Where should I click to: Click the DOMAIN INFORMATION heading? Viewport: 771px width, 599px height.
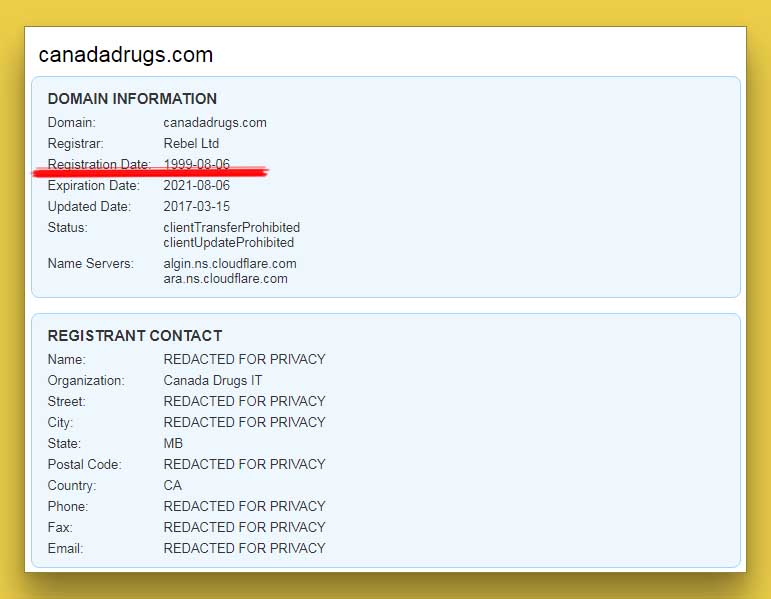(132, 99)
